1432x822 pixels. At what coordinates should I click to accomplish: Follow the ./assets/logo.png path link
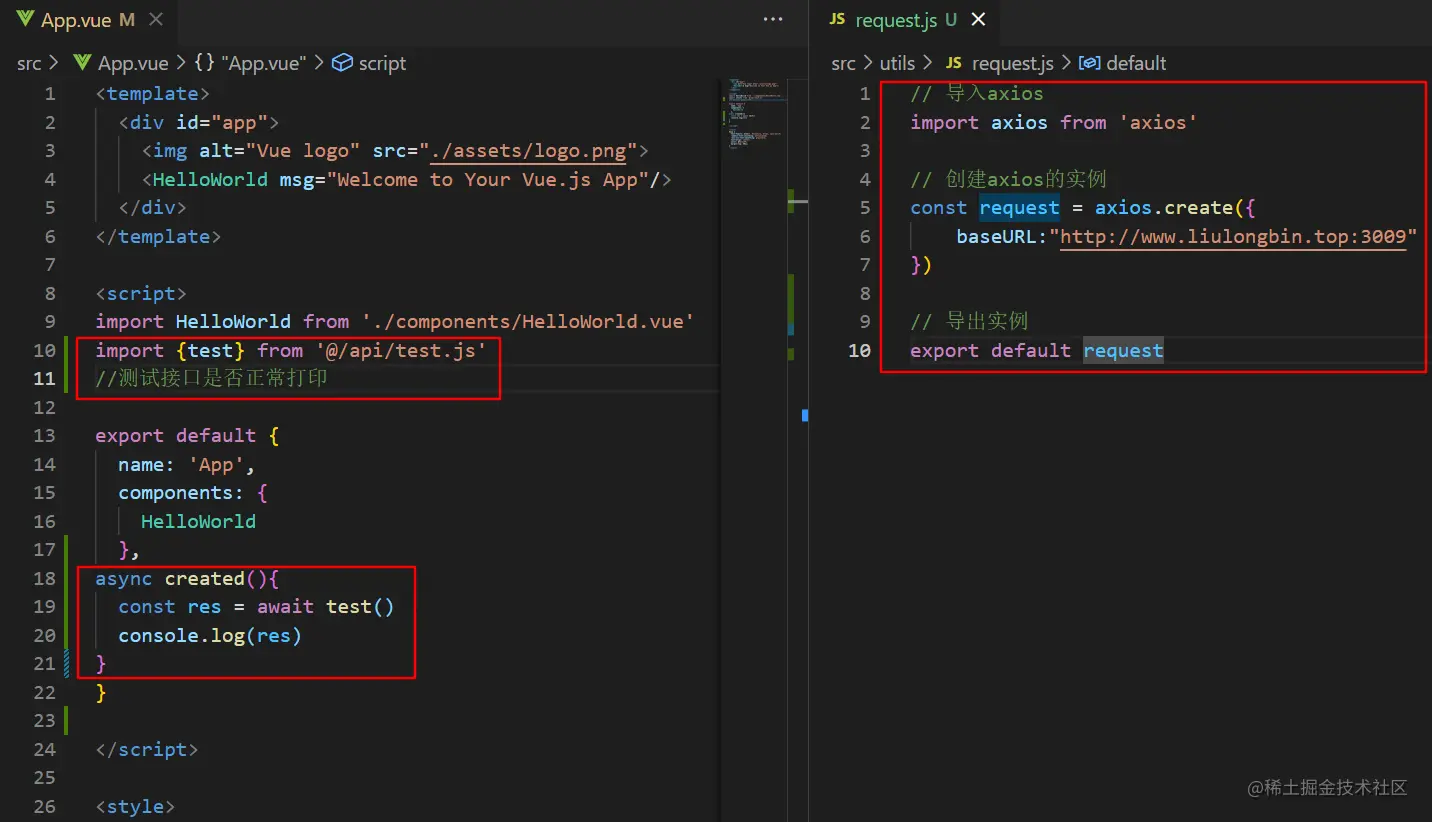[x=529, y=151]
